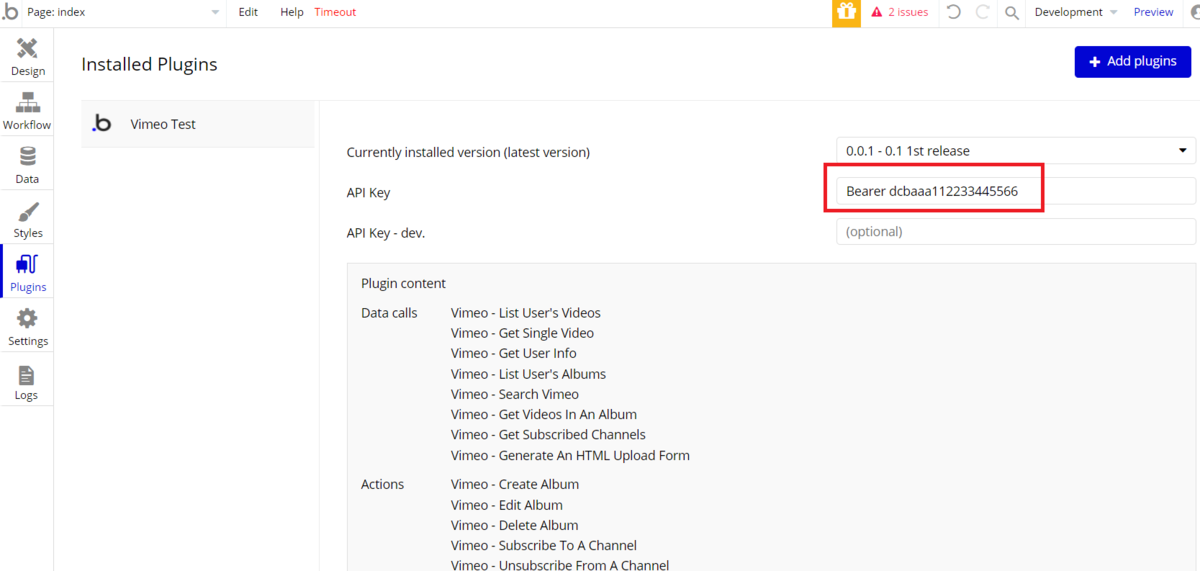This screenshot has width=1200, height=571.
Task: Open the Development version dropdown
Action: (x=1076, y=12)
